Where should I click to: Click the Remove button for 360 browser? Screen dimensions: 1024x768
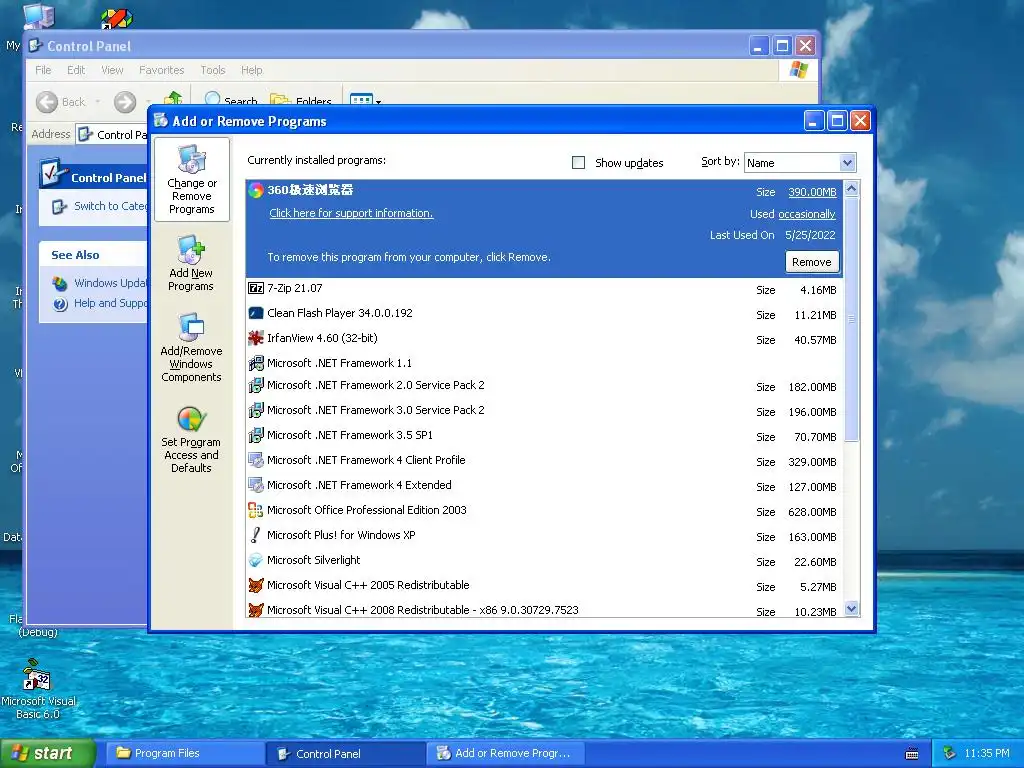[812, 262]
